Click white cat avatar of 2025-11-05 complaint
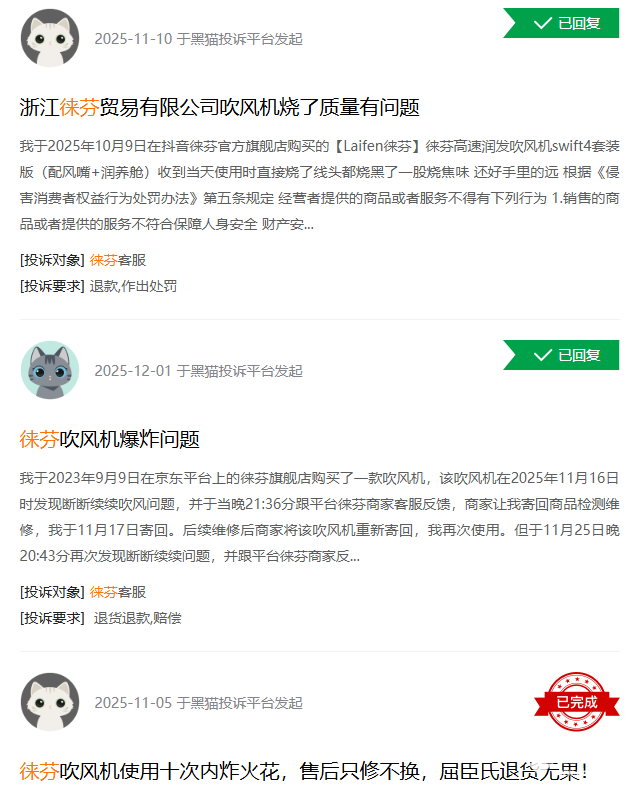This screenshot has height=788, width=639. [x=50, y=702]
